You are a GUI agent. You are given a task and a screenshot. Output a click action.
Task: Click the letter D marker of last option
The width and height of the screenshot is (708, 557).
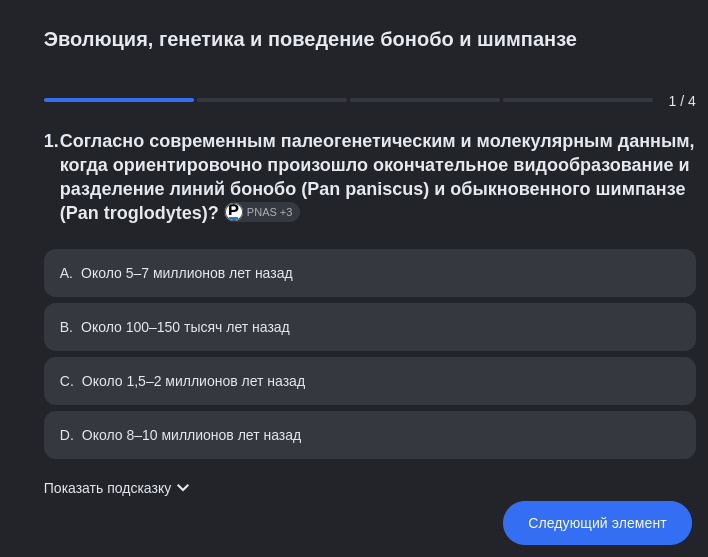click(66, 435)
